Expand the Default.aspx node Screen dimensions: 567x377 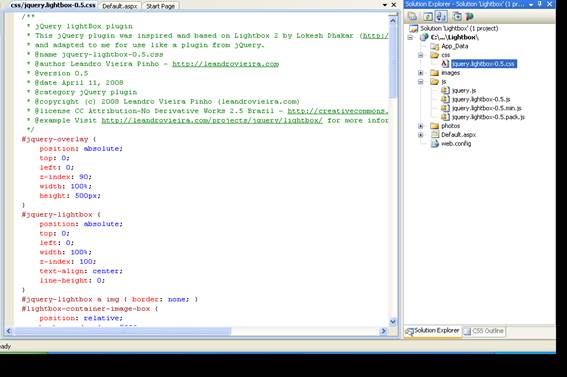click(421, 134)
